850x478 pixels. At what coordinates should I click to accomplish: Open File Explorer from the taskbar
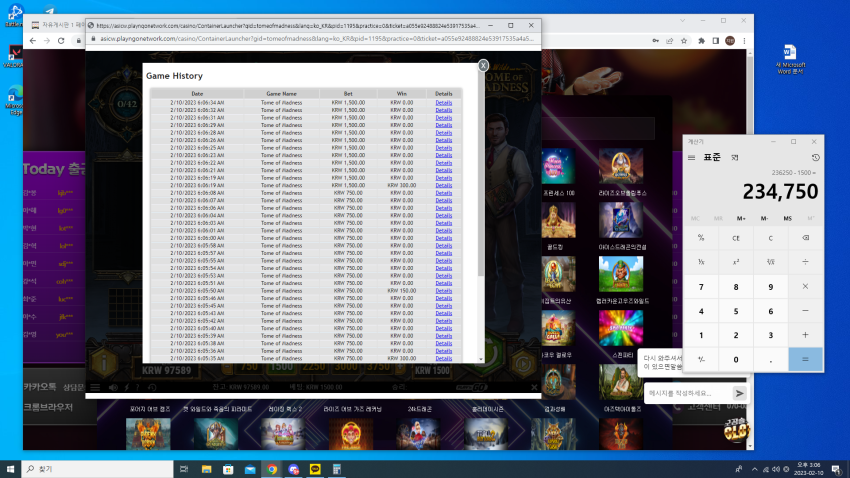click(207, 469)
